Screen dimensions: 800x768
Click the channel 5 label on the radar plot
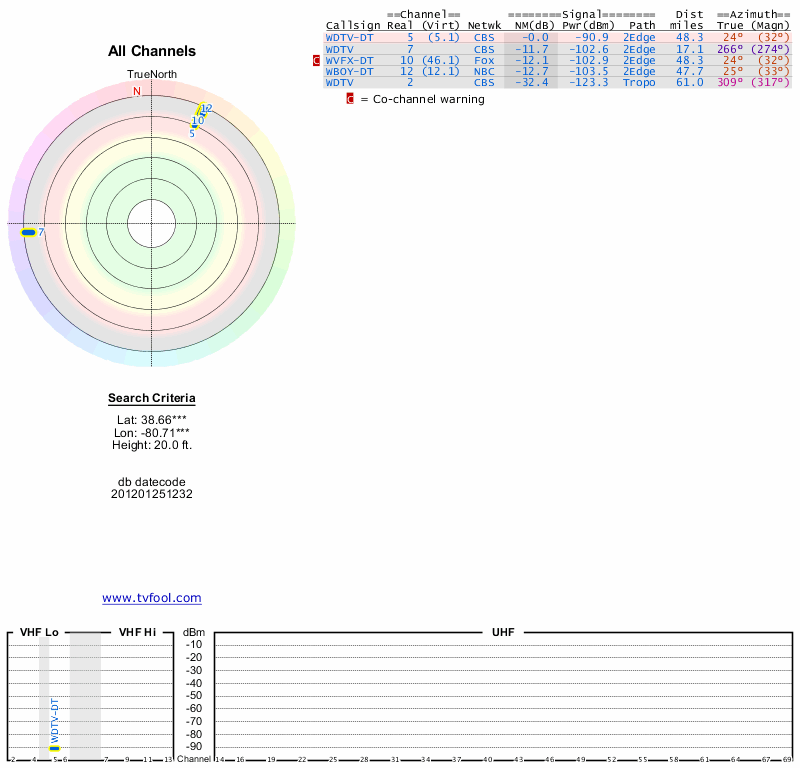tap(192, 133)
